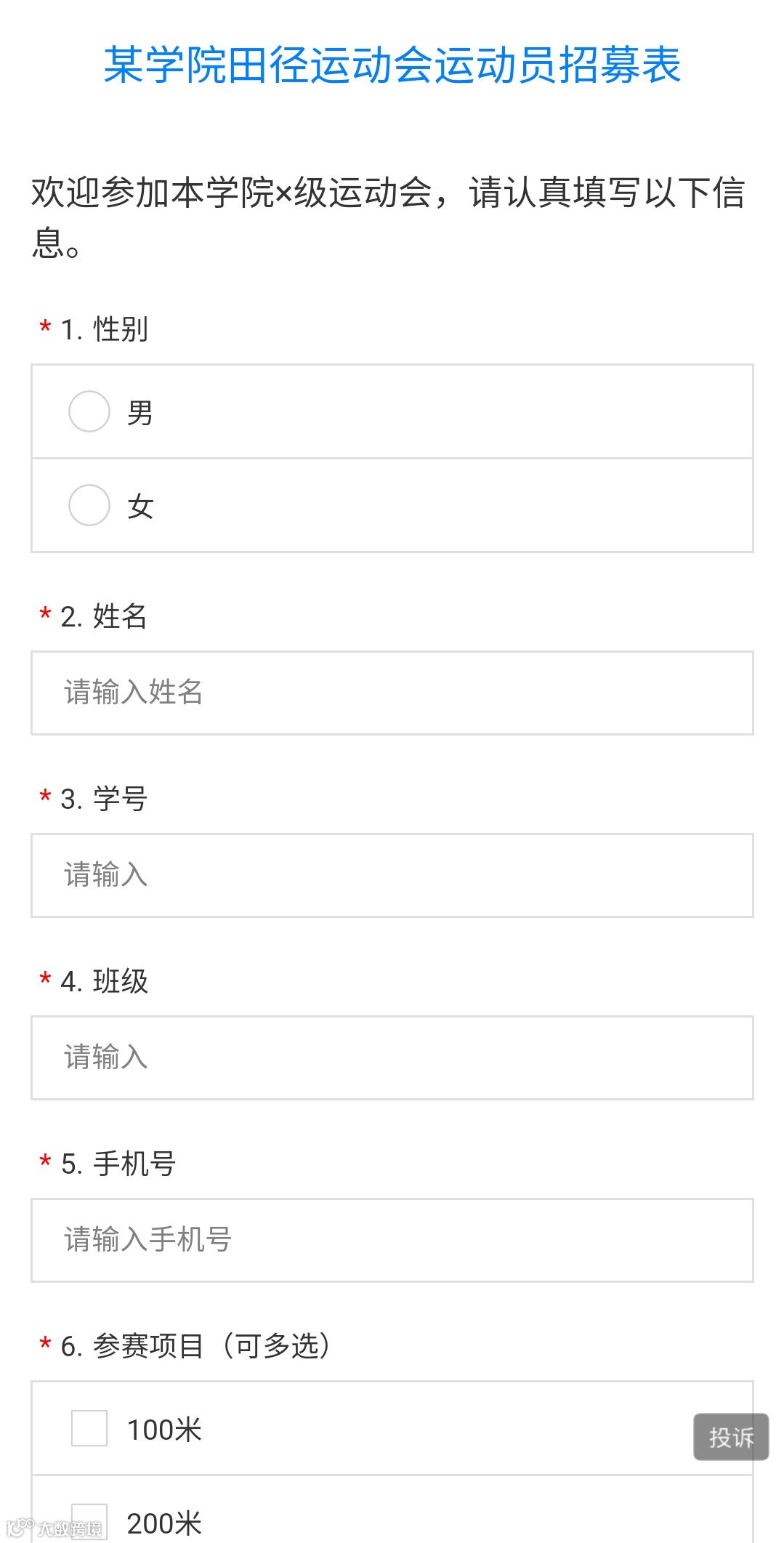
Task: Click the 4. 班级 question label
Action: coord(105,981)
